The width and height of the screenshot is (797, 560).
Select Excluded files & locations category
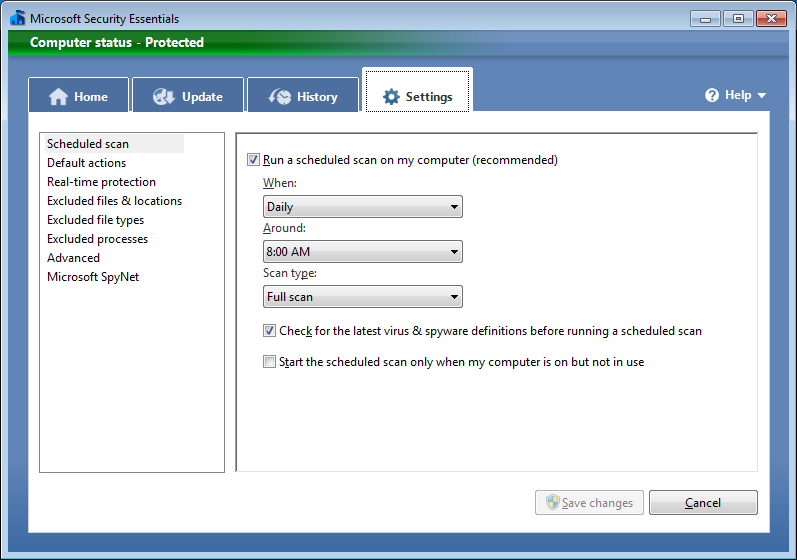pos(114,201)
